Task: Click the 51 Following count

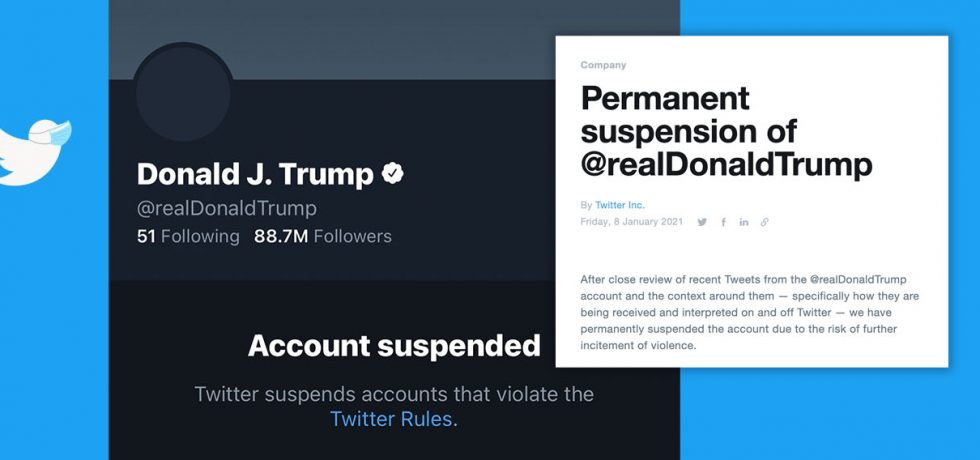Action: [188, 237]
